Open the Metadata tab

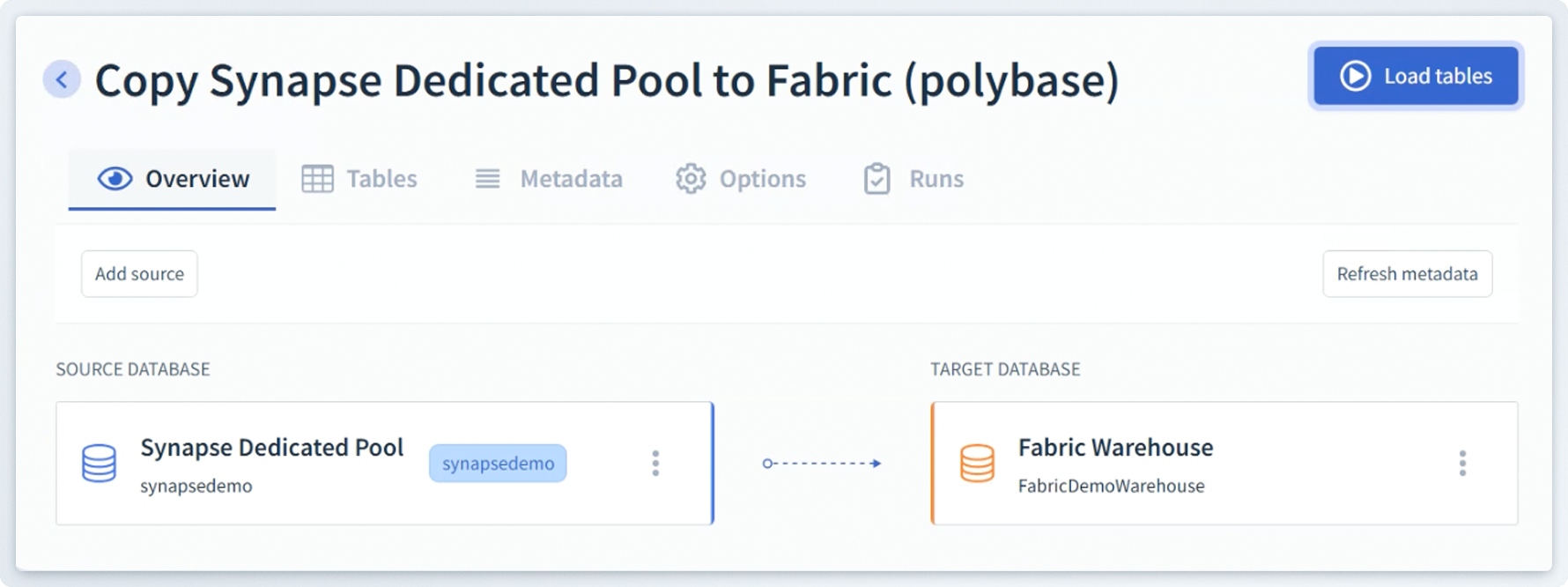(571, 179)
